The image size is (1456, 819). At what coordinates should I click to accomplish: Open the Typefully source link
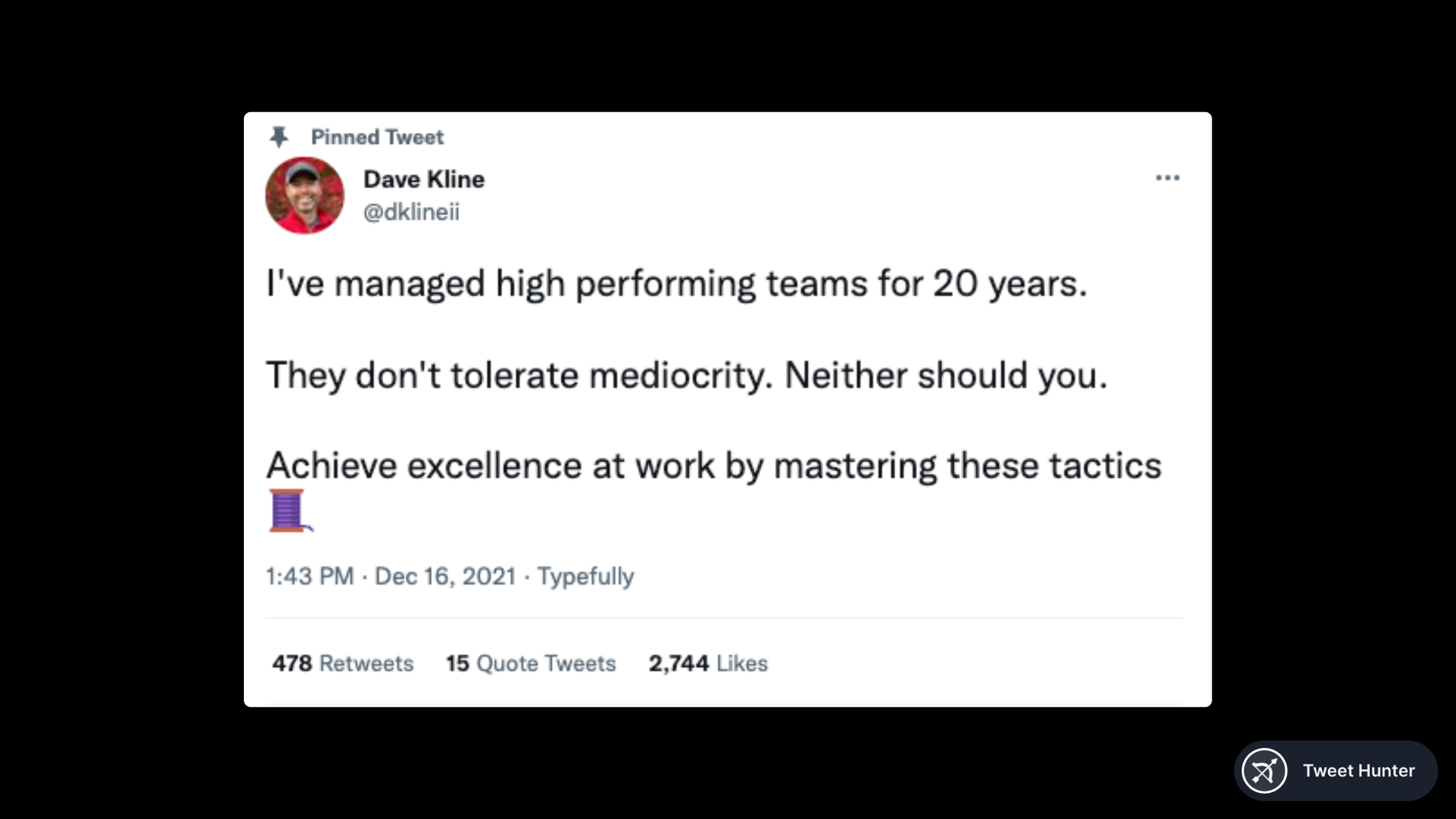coord(585,576)
